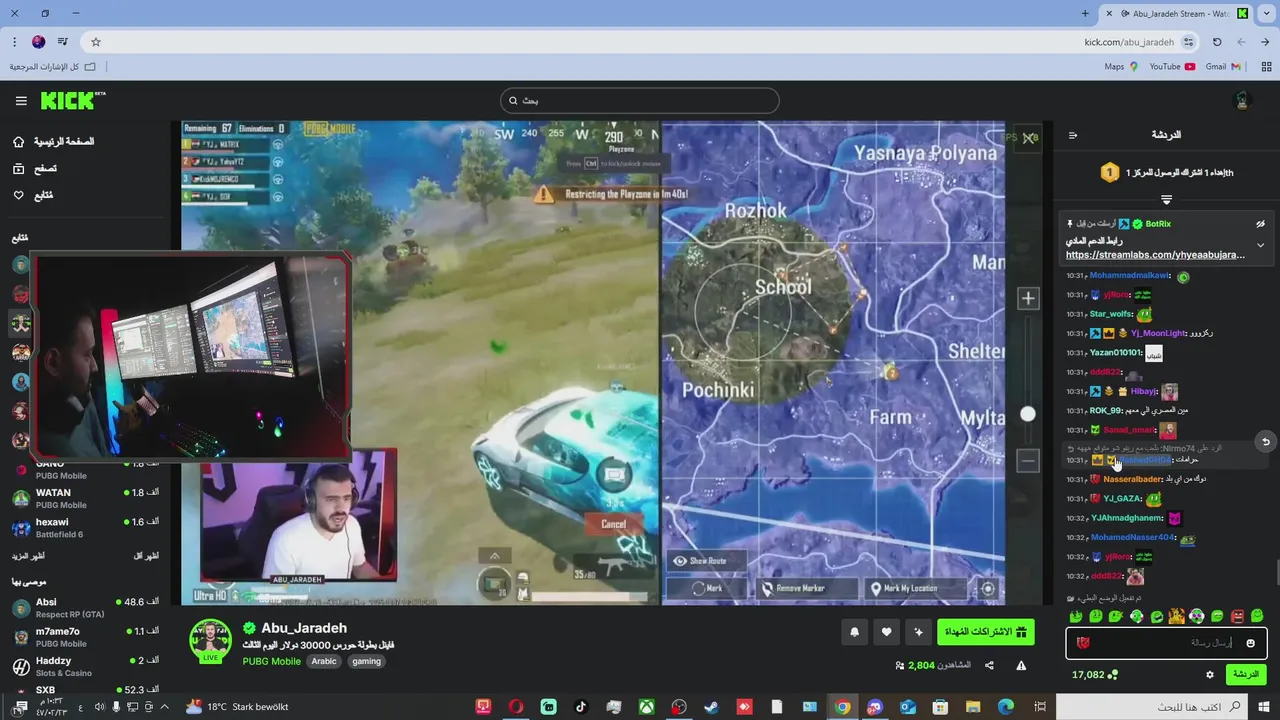Open the Steam taskbar icon
Screen dimensions: 1280x720
point(711,707)
